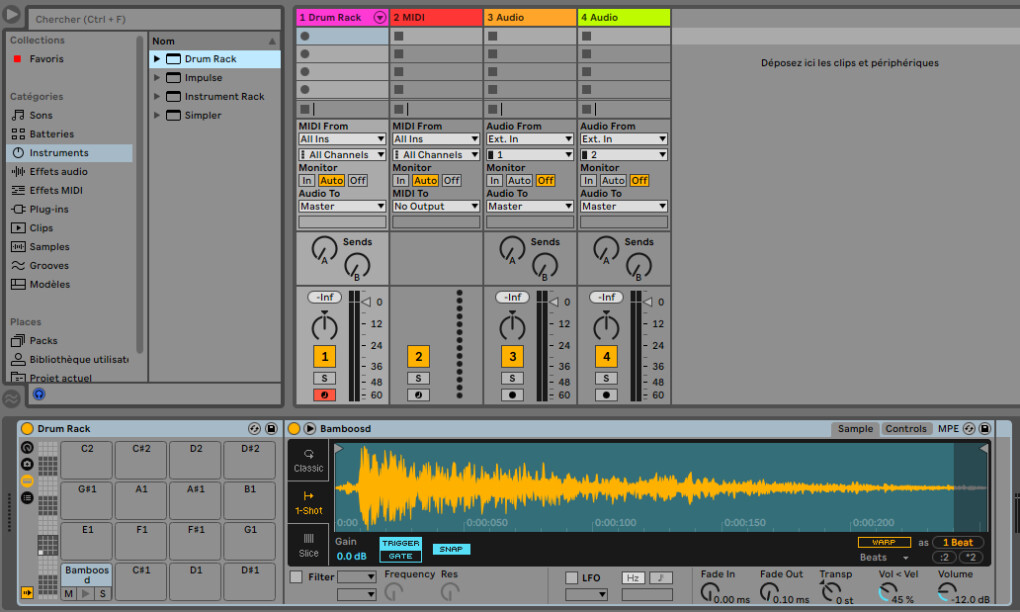Open Bibliothèque utilisateur in Places
Screen dimensions: 1020x612
[x=78, y=360]
